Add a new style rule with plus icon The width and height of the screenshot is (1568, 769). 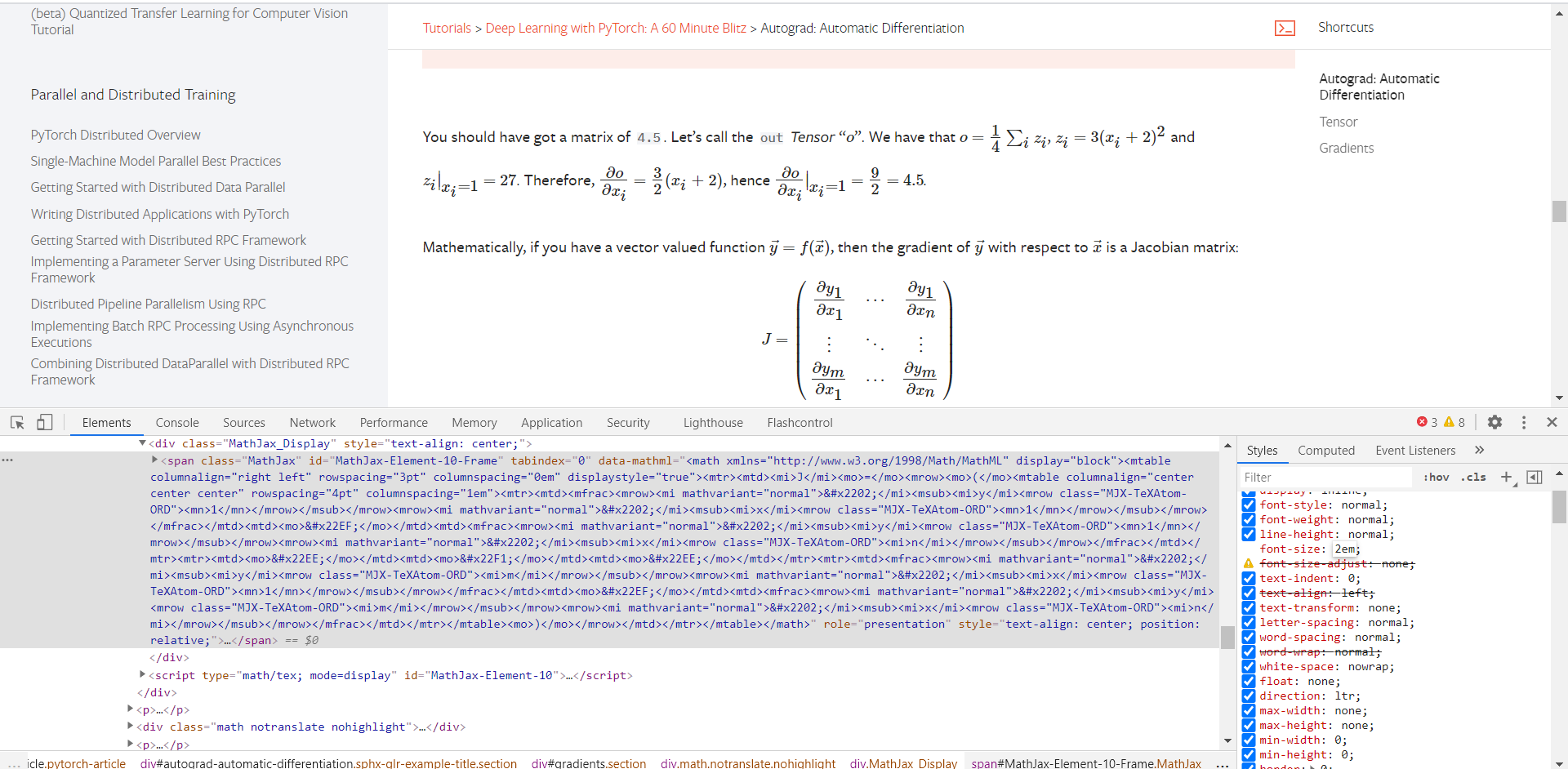(1507, 477)
